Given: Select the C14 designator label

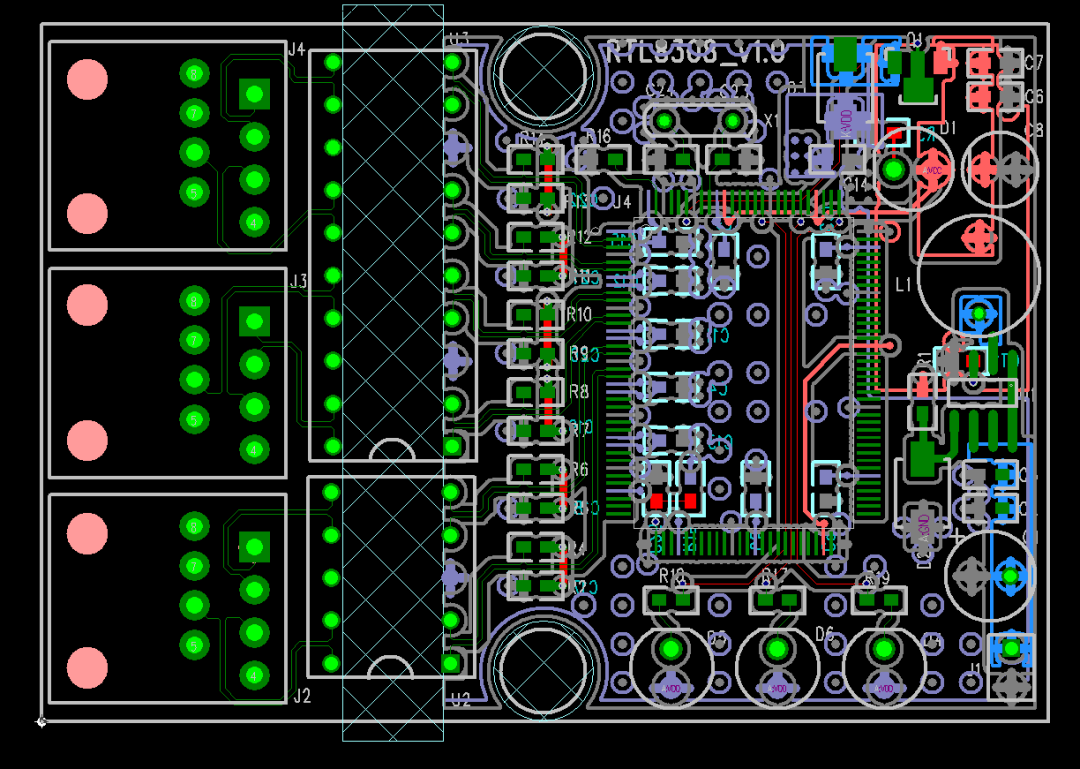Looking at the screenshot, I should click(855, 184).
